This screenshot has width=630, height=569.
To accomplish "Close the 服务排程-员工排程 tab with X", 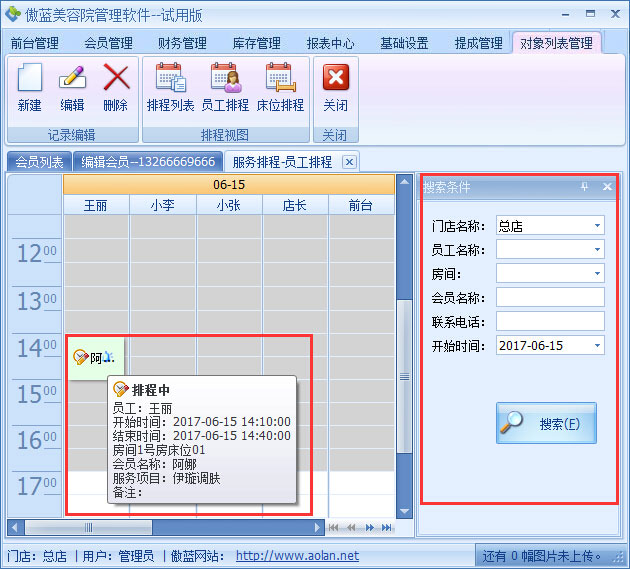I will pyautogui.click(x=349, y=162).
